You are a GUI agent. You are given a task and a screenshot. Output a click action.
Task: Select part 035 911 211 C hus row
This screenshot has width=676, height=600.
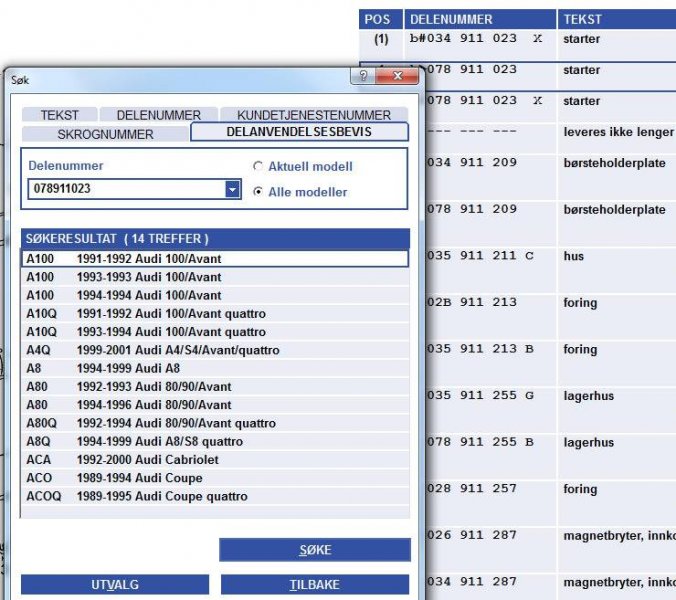coord(517,256)
